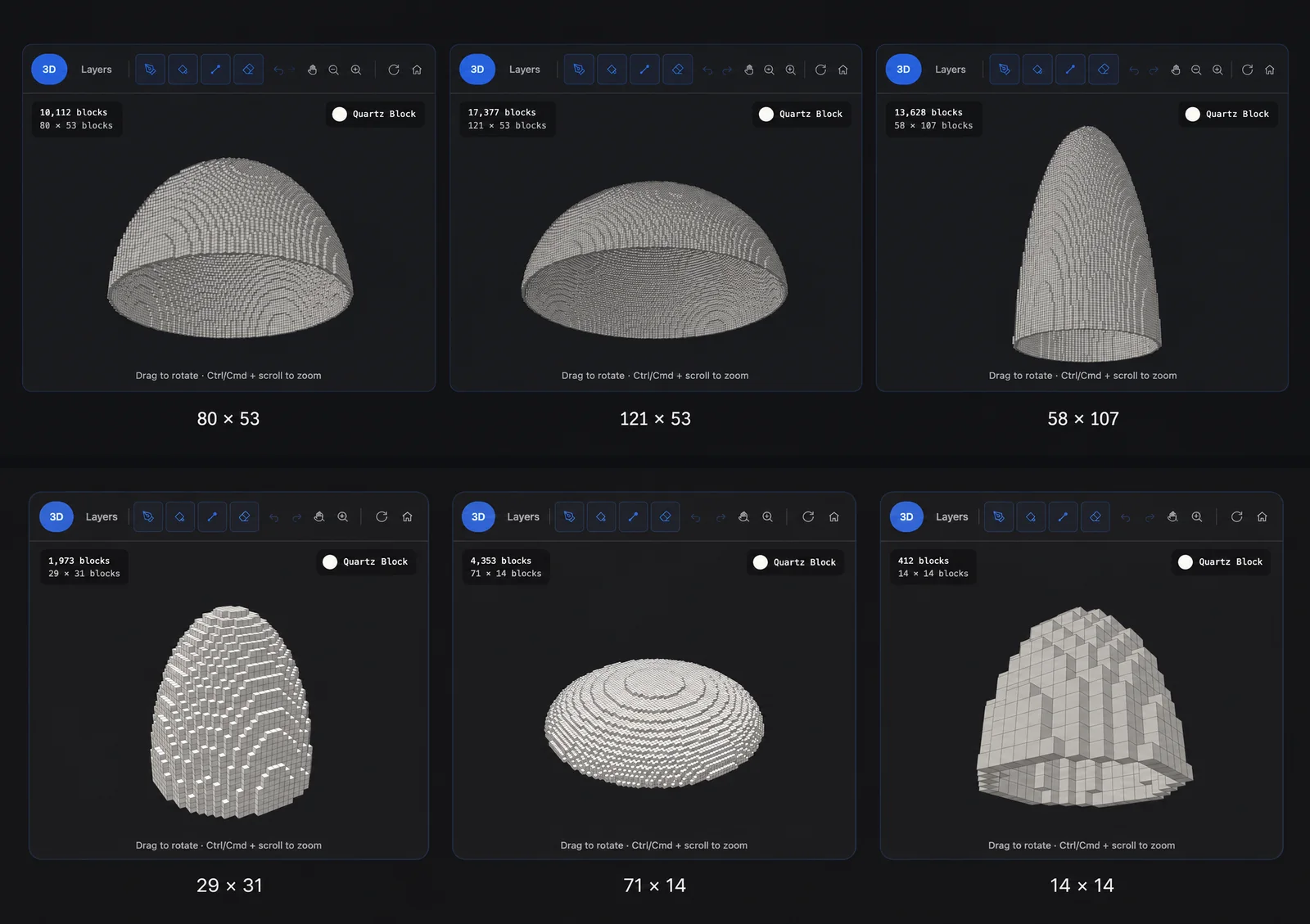Click the "17,377 blocks" count label

point(502,112)
